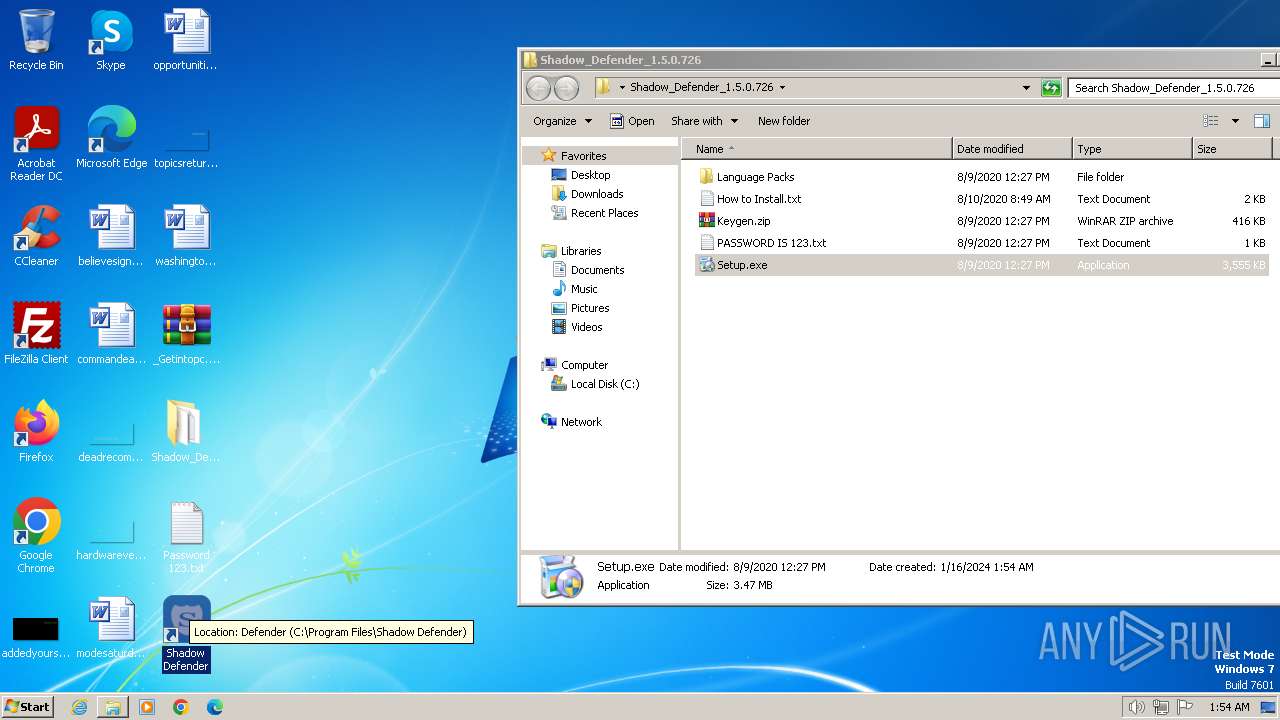Open the Organize dropdown menu
This screenshot has width=1280, height=720.
click(562, 121)
